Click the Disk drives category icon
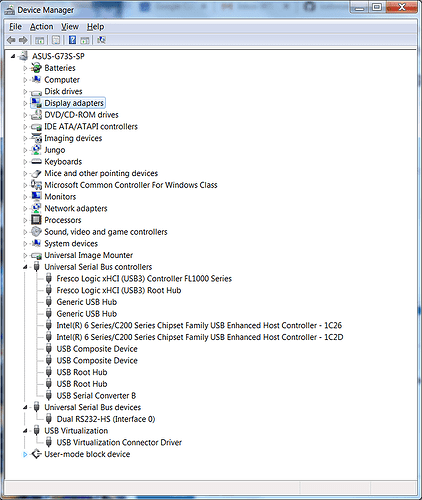The width and height of the screenshot is (422, 500). point(36,92)
